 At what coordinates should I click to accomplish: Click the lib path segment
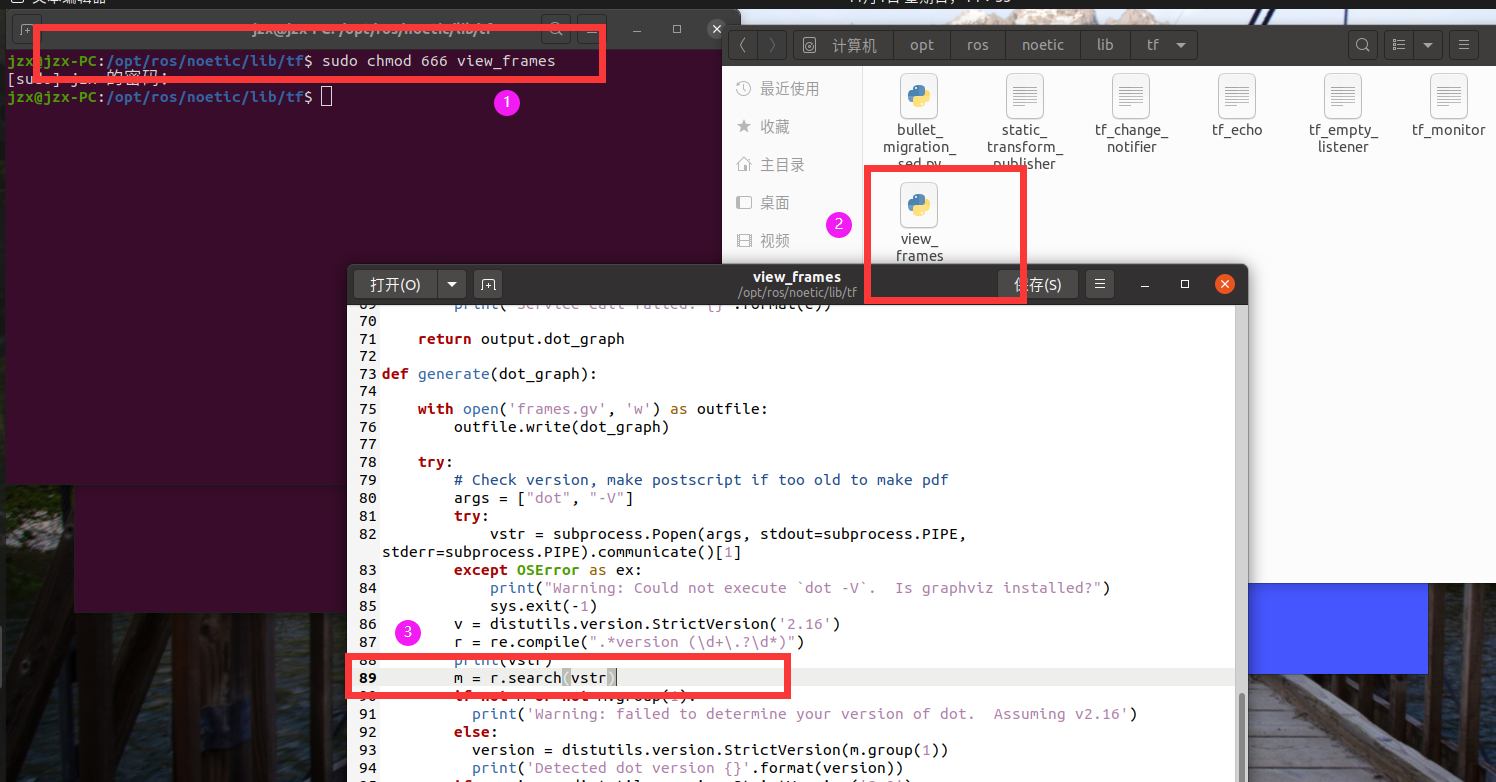pos(1105,45)
